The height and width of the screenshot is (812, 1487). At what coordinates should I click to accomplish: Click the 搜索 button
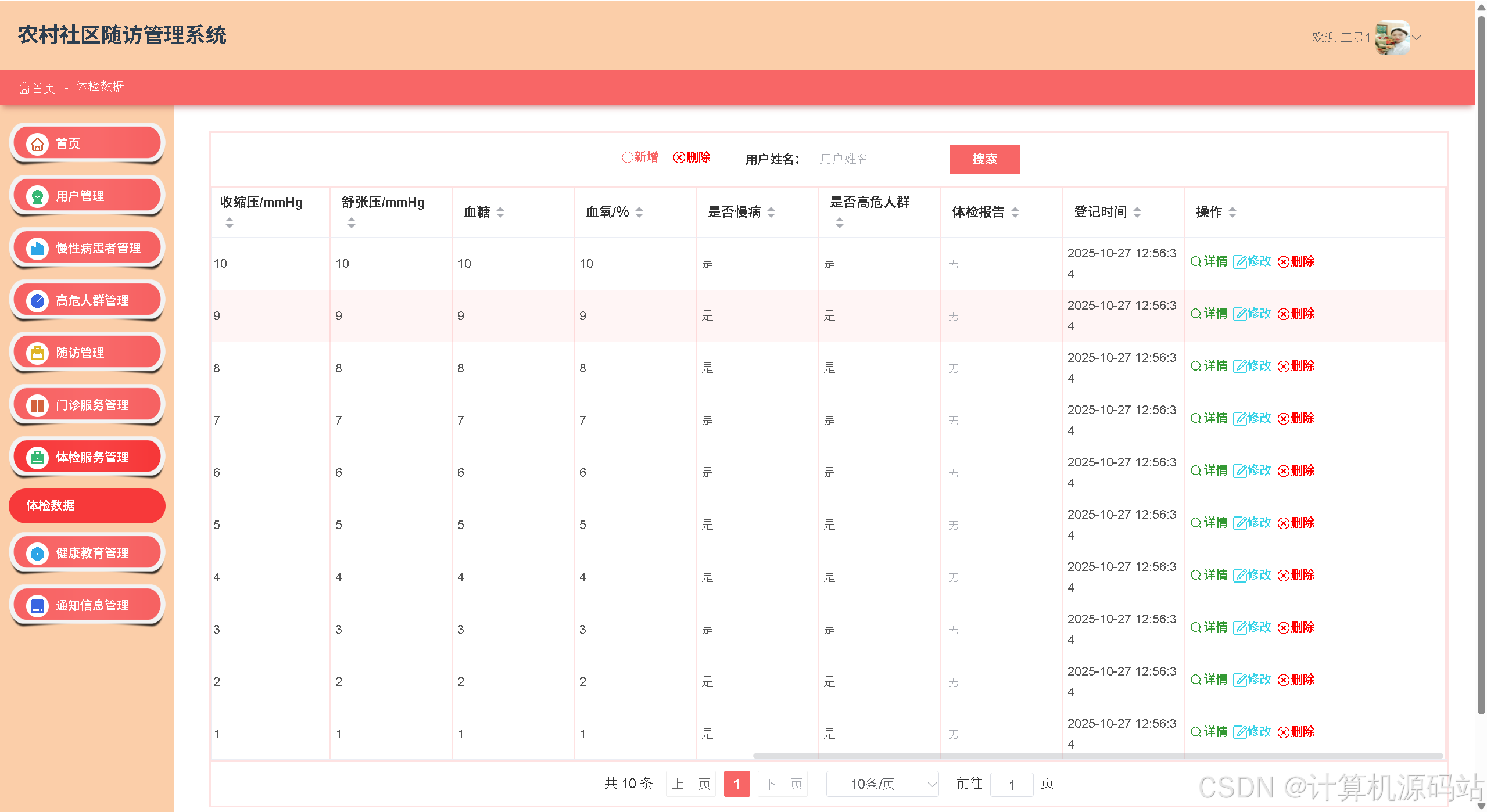tap(984, 159)
